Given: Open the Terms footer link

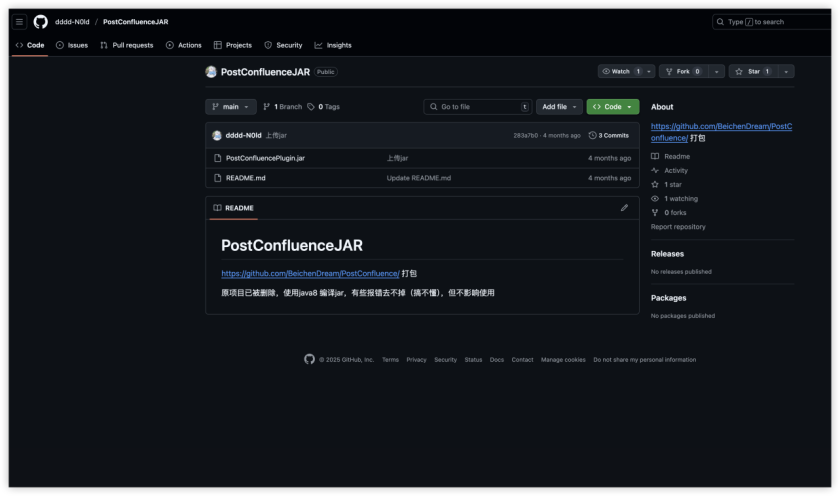Looking at the screenshot, I should point(390,360).
